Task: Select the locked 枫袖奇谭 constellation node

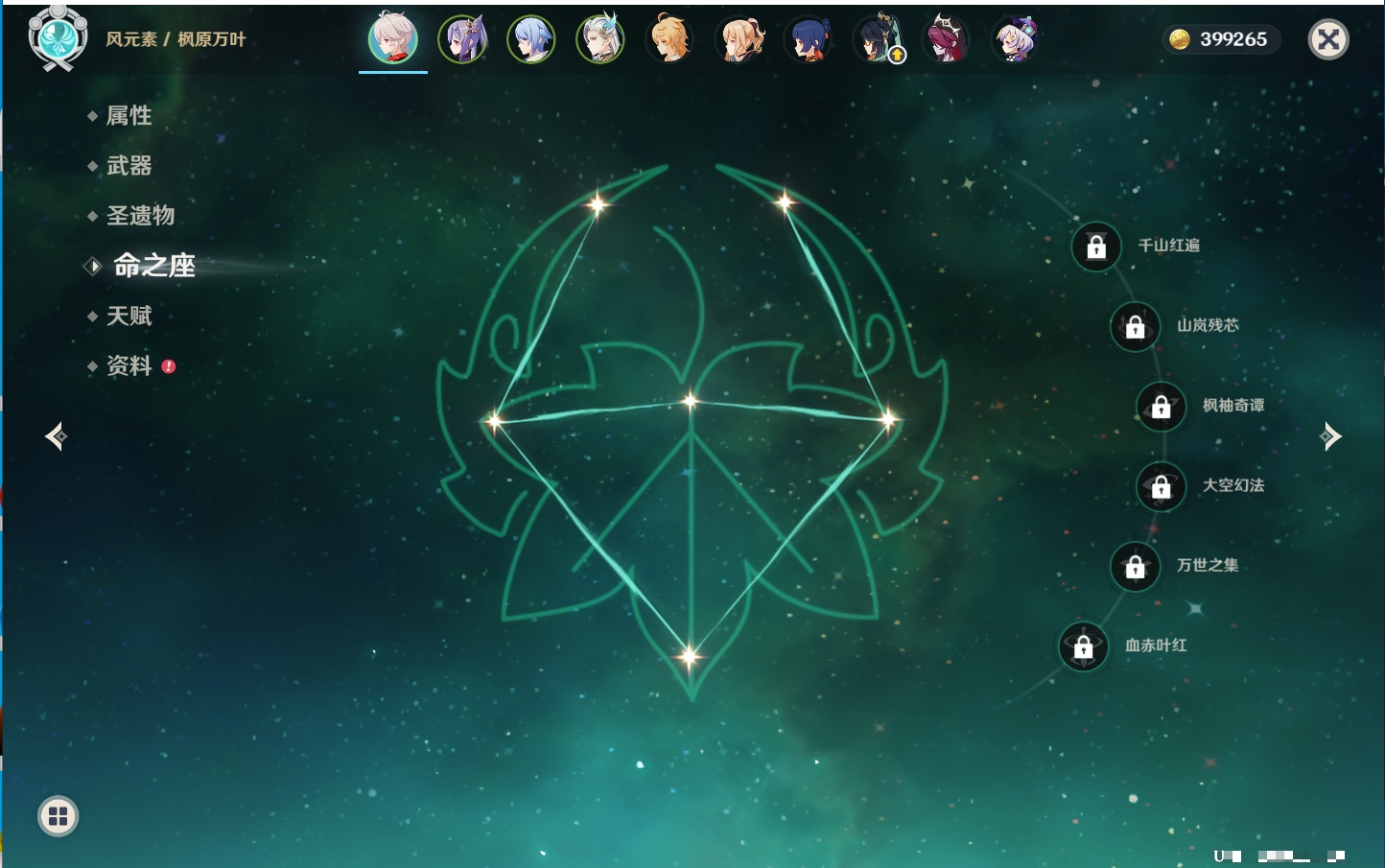Action: coord(1161,407)
